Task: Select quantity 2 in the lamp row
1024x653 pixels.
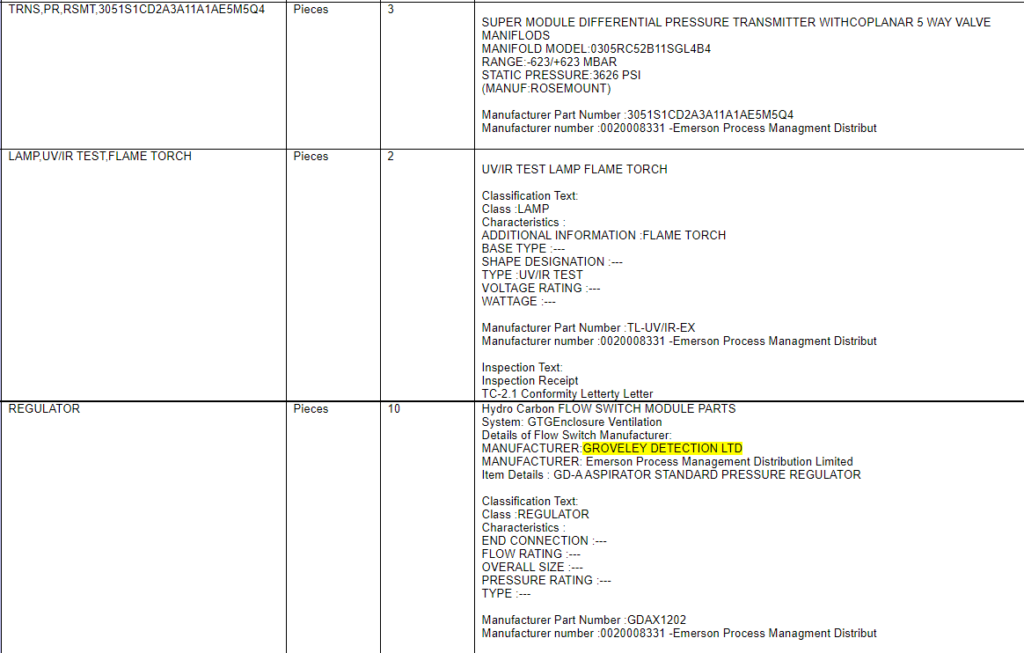Action: tap(390, 156)
